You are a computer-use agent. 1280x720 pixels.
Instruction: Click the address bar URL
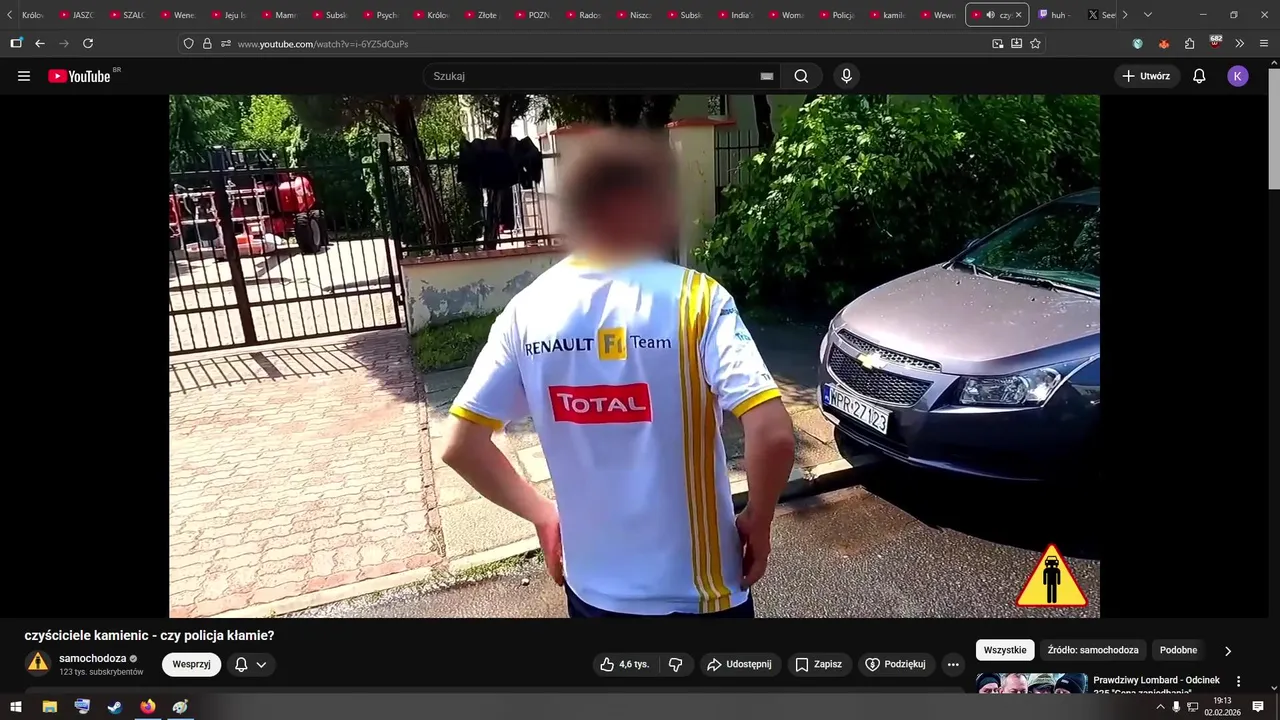pyautogui.click(x=323, y=44)
